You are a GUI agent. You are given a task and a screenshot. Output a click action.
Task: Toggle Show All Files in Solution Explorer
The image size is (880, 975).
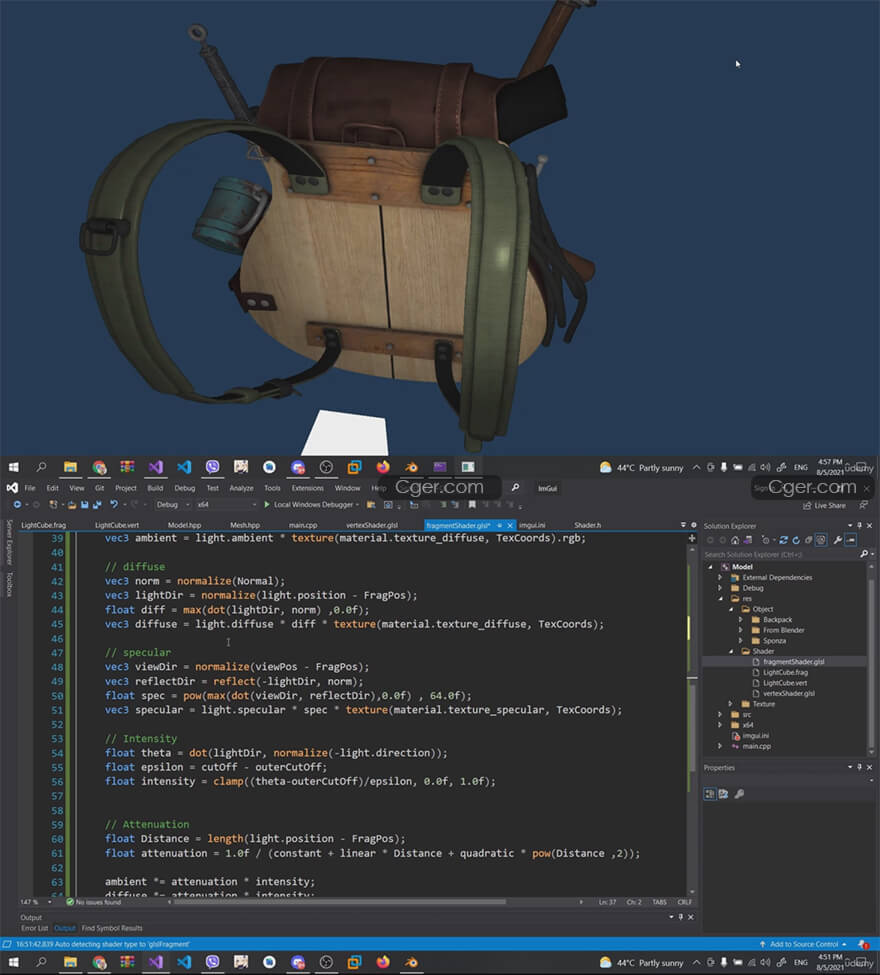(819, 540)
